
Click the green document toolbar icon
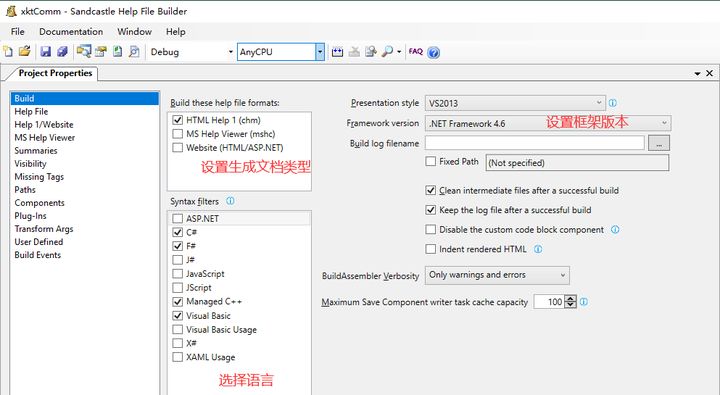click(118, 51)
